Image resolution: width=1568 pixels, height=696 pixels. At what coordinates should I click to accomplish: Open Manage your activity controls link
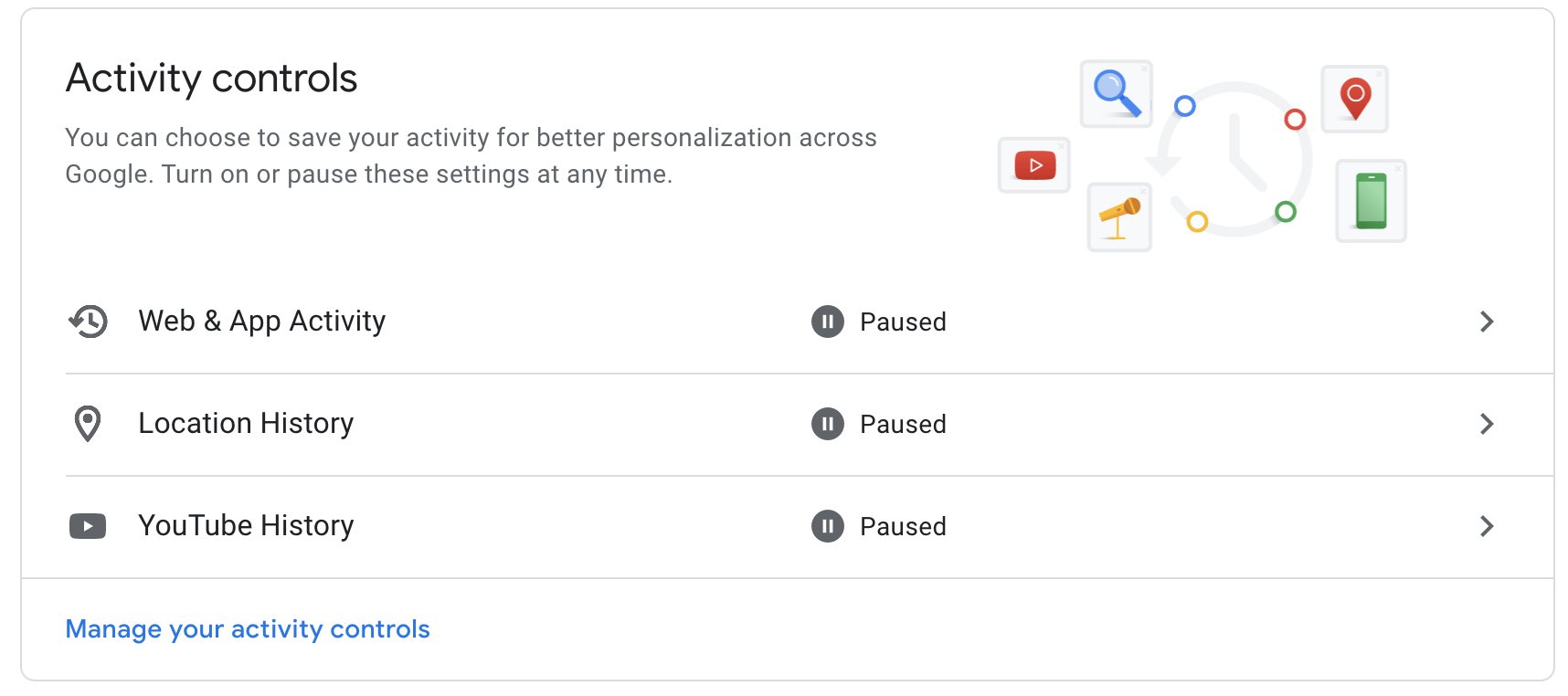tap(248, 629)
